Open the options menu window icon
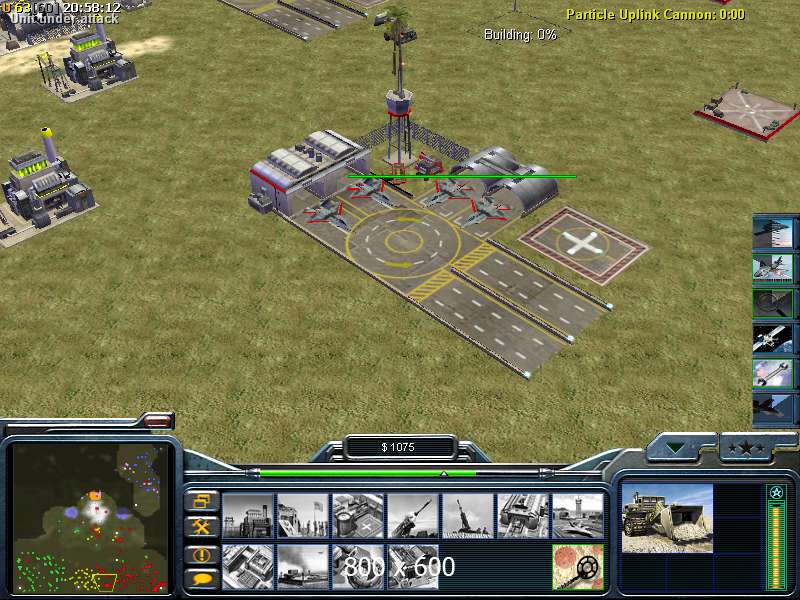Viewport: 800px width, 600px height. click(x=202, y=502)
